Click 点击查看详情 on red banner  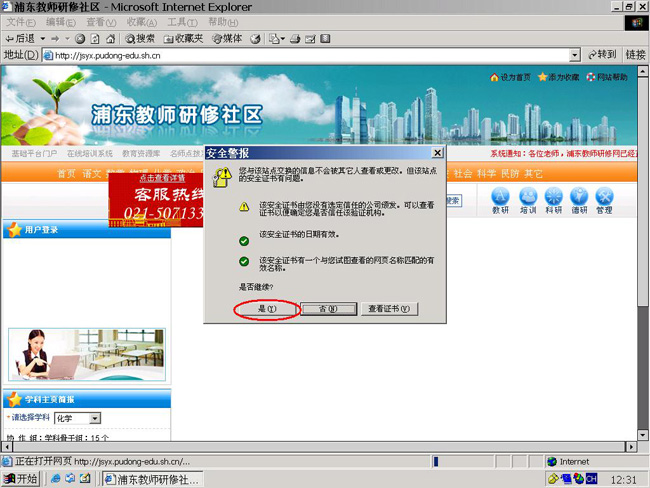[162, 178]
